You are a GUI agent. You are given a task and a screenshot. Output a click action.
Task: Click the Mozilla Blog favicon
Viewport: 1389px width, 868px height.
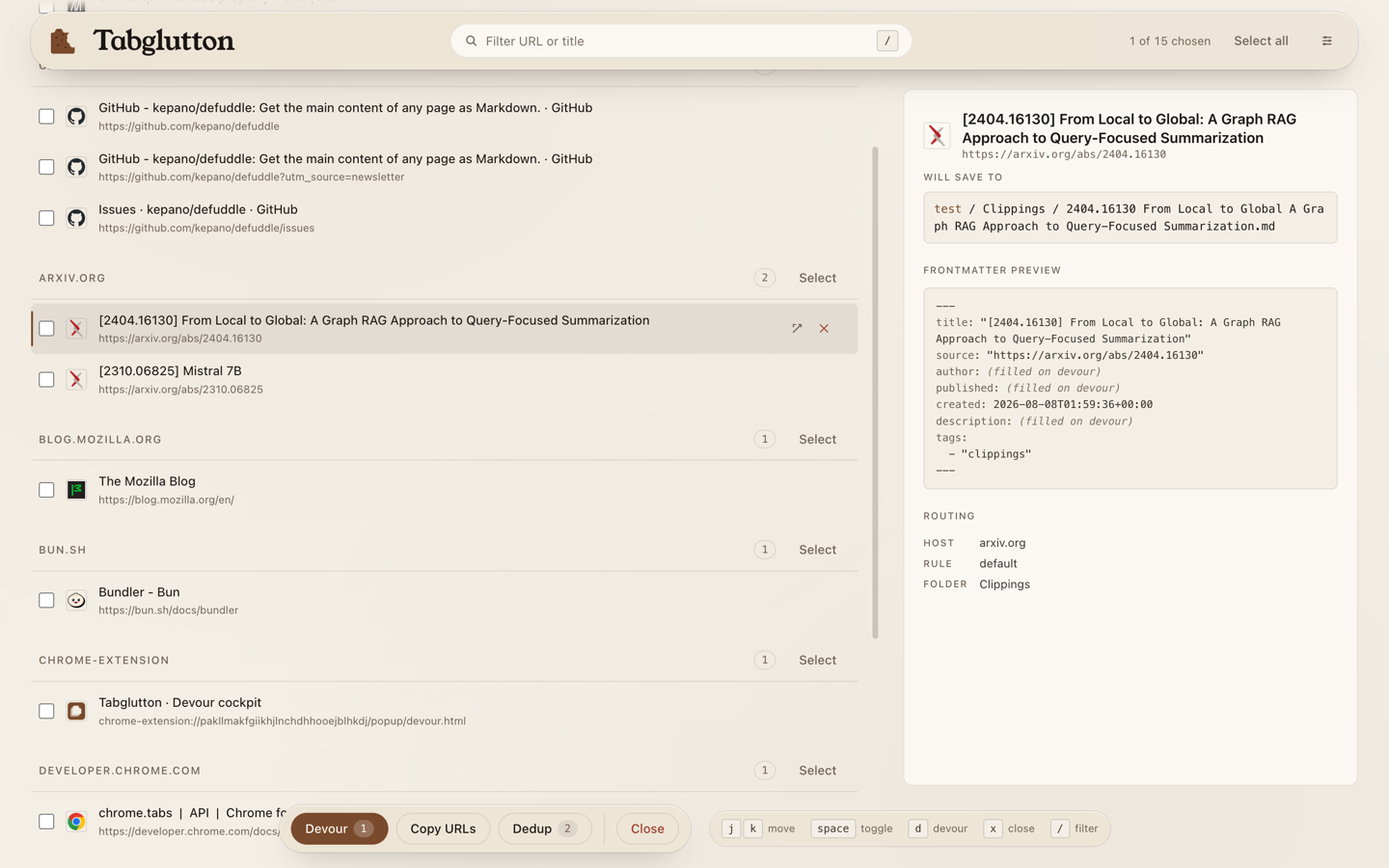76,490
